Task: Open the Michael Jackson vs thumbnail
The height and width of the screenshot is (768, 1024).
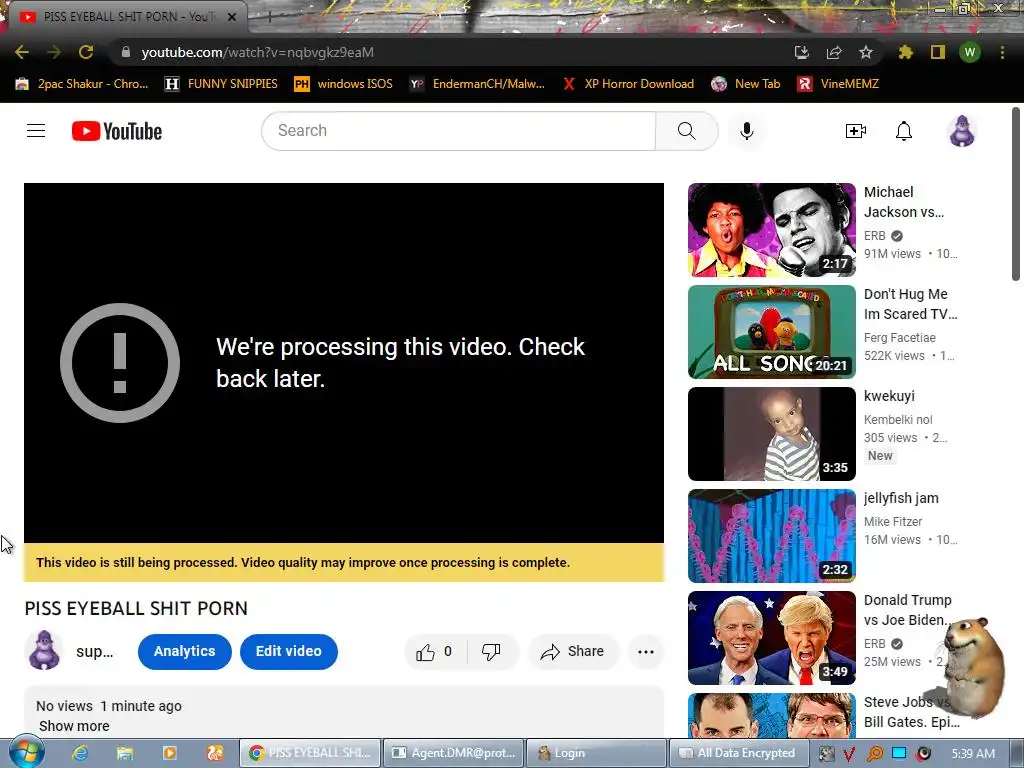Action: click(771, 230)
